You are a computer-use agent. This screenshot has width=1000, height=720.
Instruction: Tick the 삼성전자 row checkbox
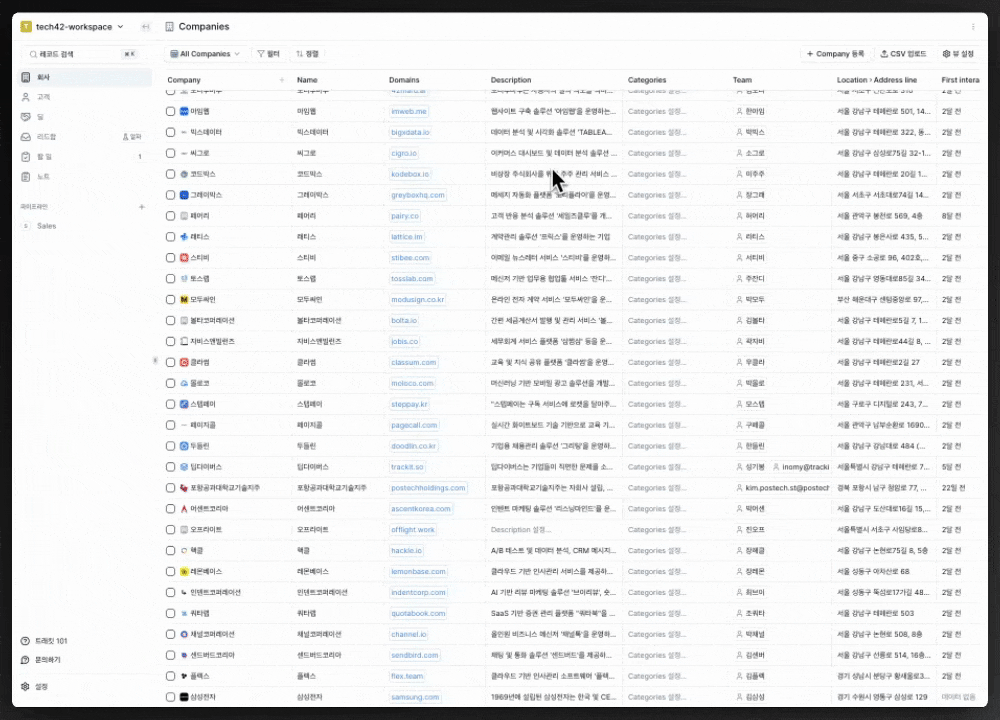pos(170,697)
